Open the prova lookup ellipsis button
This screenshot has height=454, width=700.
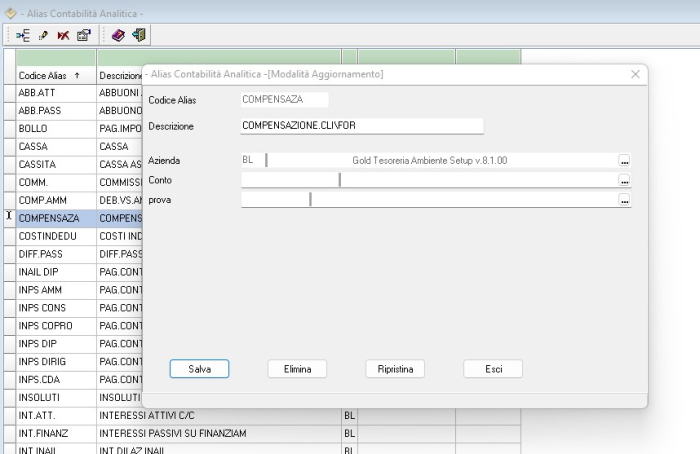[x=624, y=201]
